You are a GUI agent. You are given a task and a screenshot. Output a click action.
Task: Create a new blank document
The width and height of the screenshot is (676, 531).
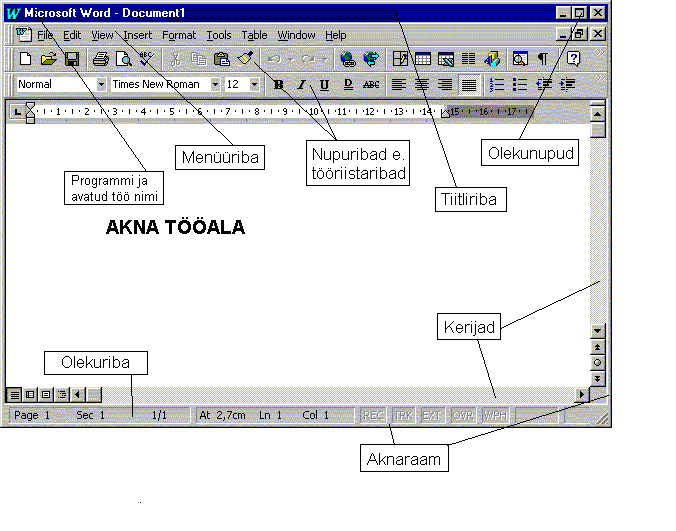25,59
